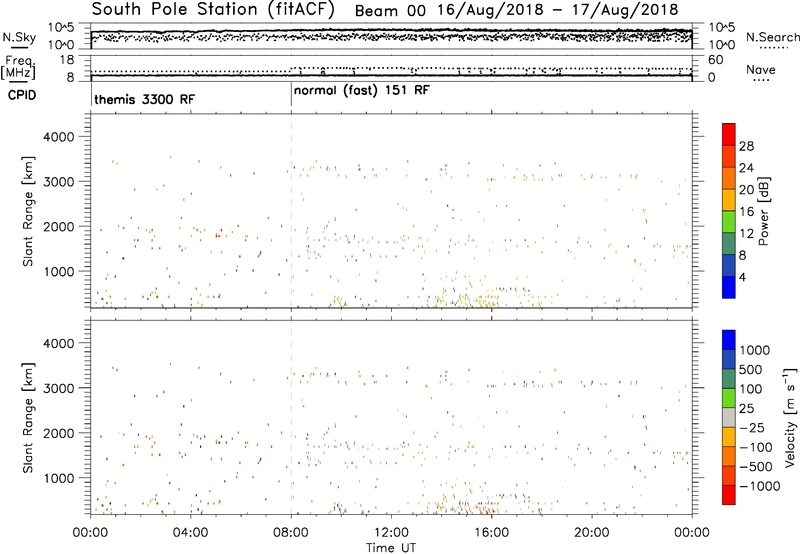Click the red top swatch of the power colorbar
This screenshot has height=554, width=800.
coord(729,134)
